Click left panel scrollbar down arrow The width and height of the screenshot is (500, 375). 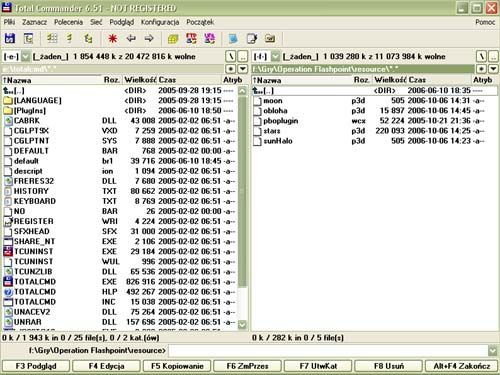(x=243, y=324)
